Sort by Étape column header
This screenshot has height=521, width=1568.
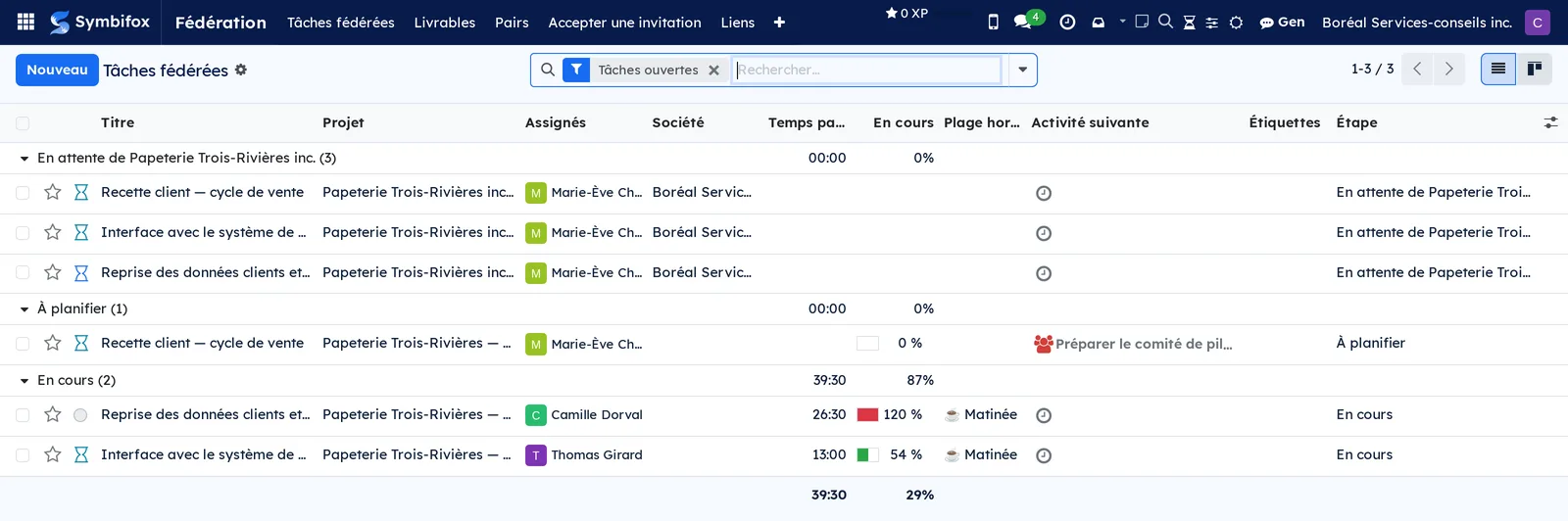pyautogui.click(x=1357, y=122)
